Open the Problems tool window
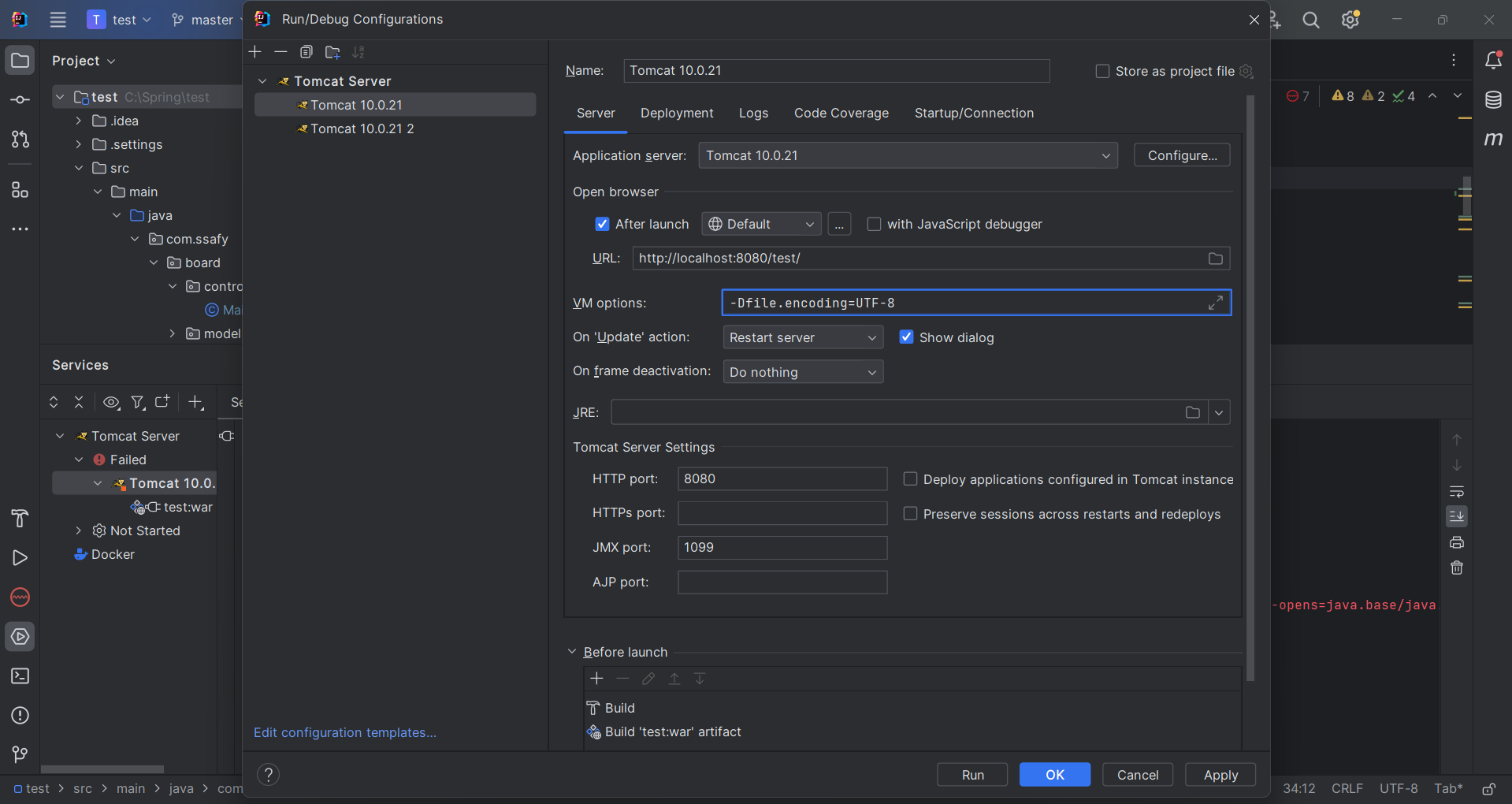The width and height of the screenshot is (1512, 804). tap(20, 716)
